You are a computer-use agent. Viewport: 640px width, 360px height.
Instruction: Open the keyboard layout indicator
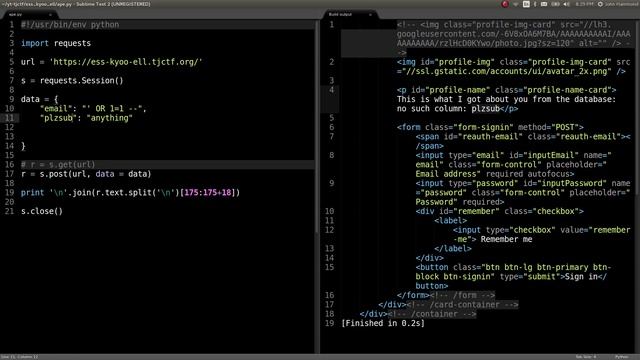click(526, 4)
